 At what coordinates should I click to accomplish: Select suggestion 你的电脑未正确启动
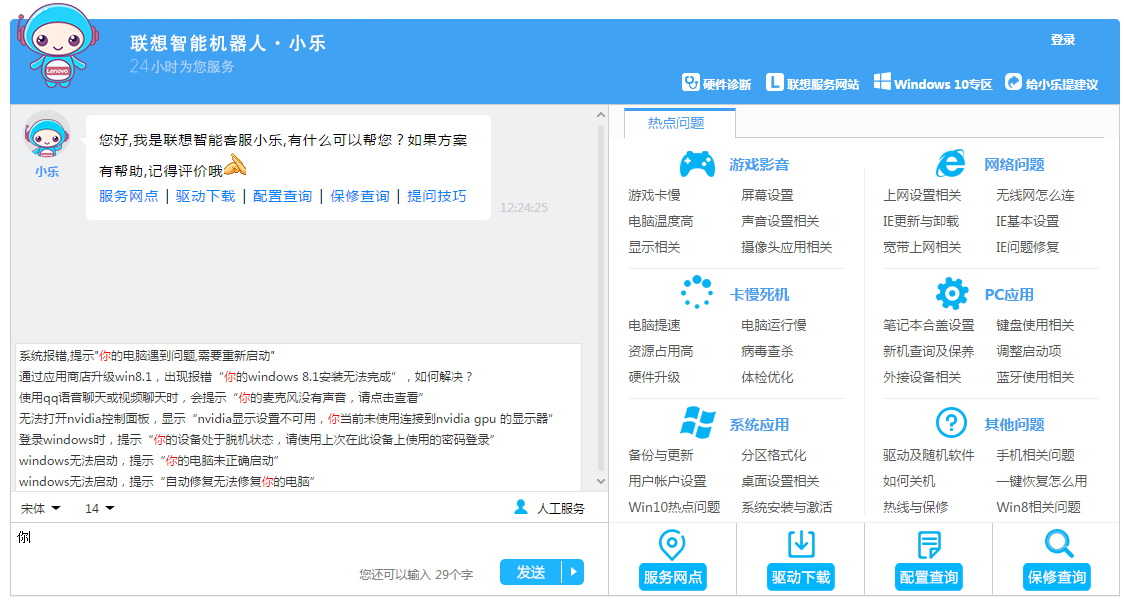point(148,460)
